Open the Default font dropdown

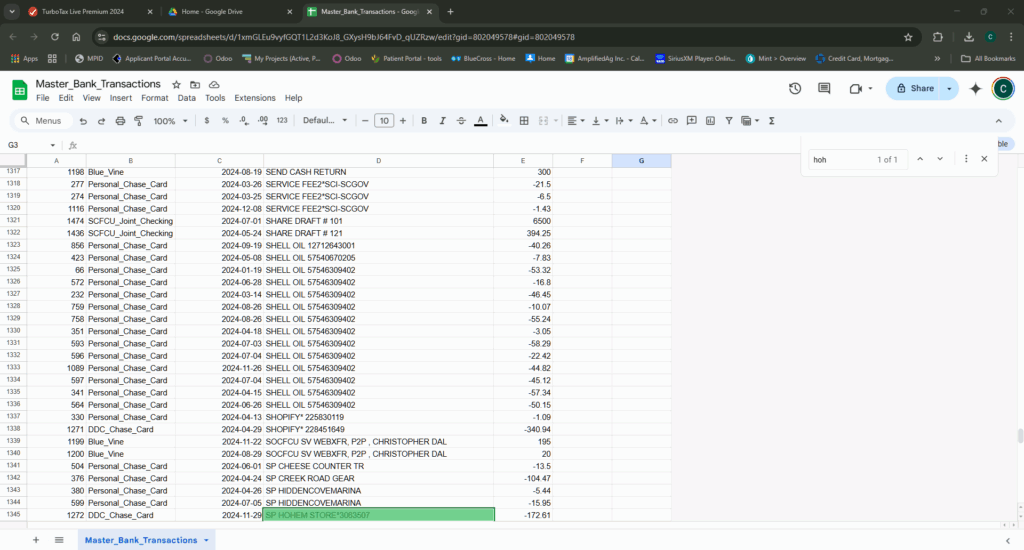tap(325, 121)
